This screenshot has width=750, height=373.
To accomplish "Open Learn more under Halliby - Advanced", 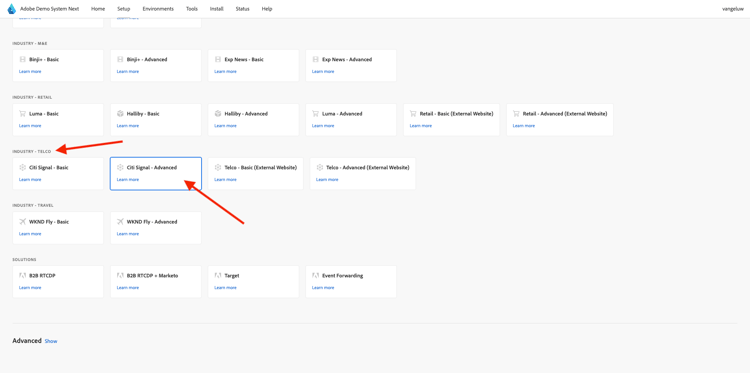I will [x=225, y=126].
